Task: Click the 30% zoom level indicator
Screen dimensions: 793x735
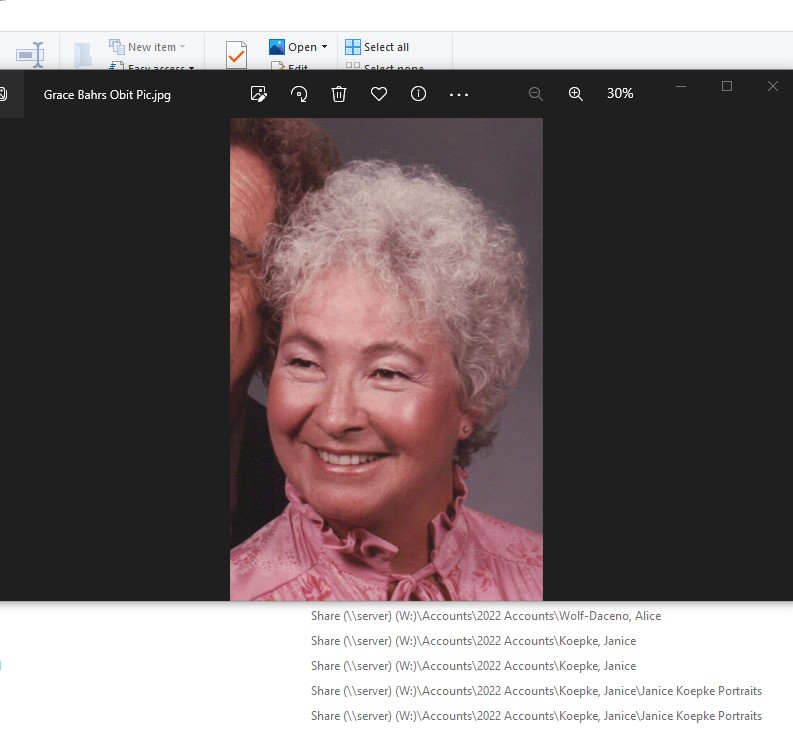Action: [620, 93]
